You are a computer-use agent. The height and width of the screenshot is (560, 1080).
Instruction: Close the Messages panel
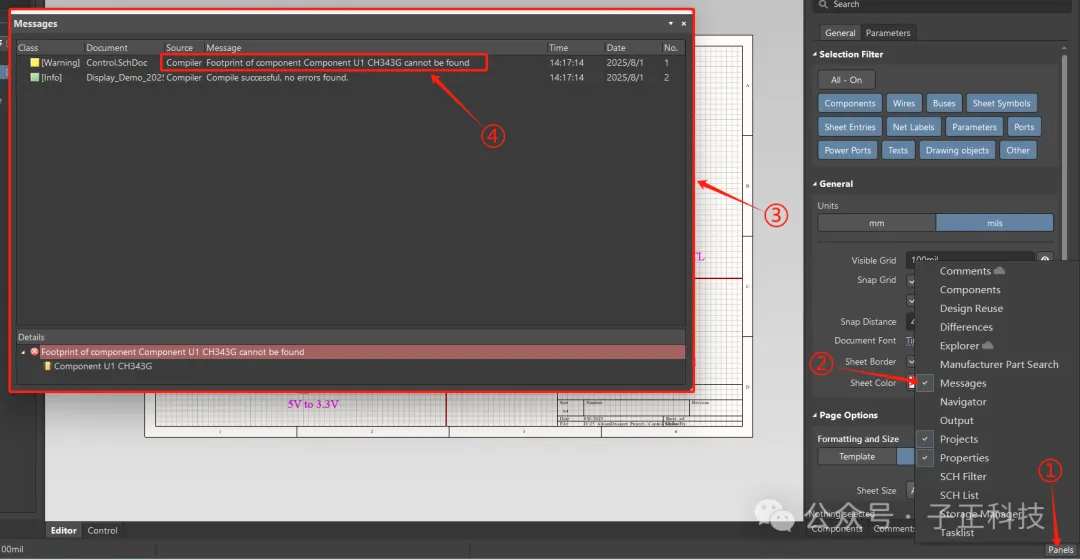[684, 23]
